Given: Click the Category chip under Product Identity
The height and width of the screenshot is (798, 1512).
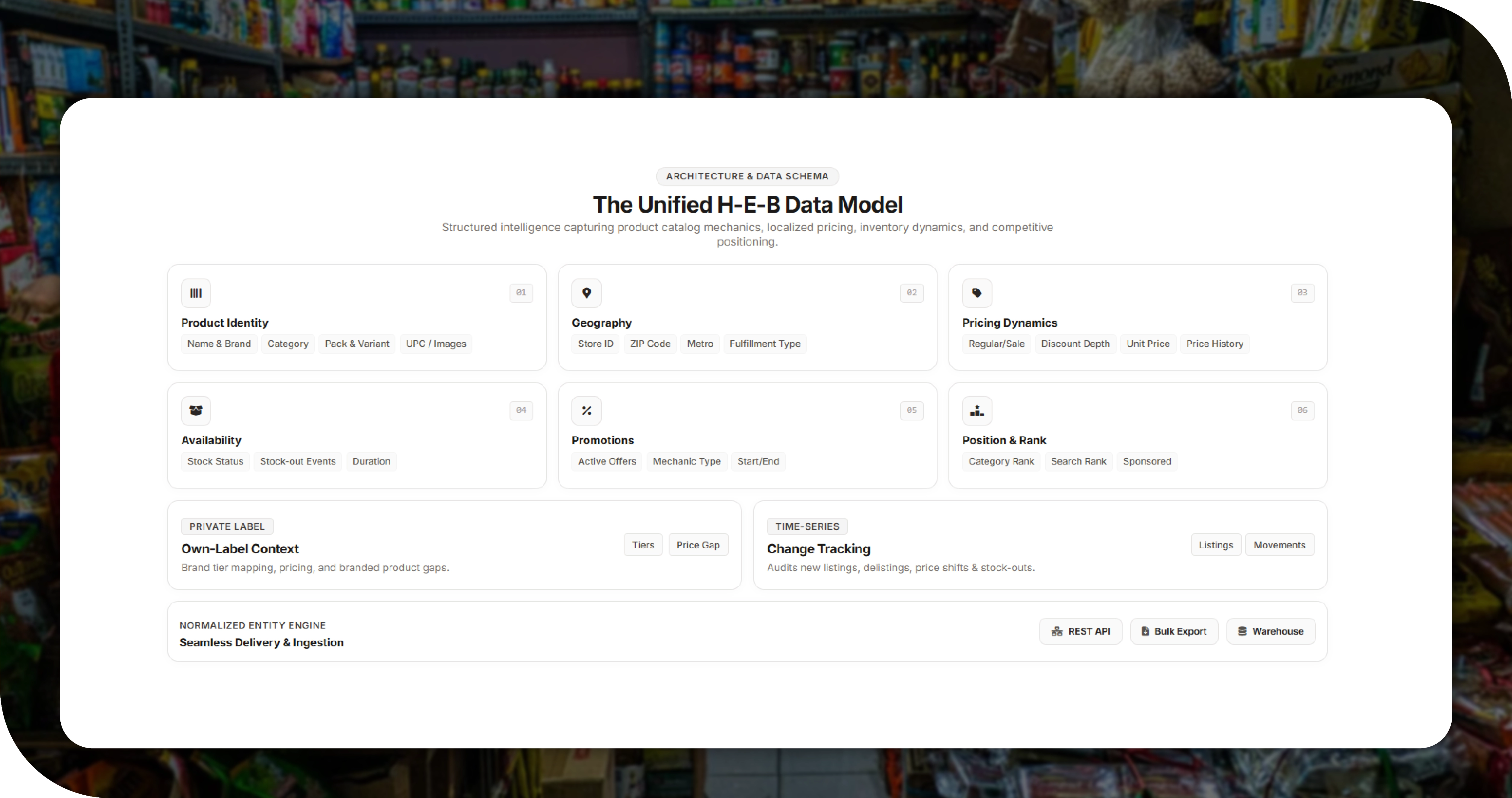Looking at the screenshot, I should [x=288, y=344].
